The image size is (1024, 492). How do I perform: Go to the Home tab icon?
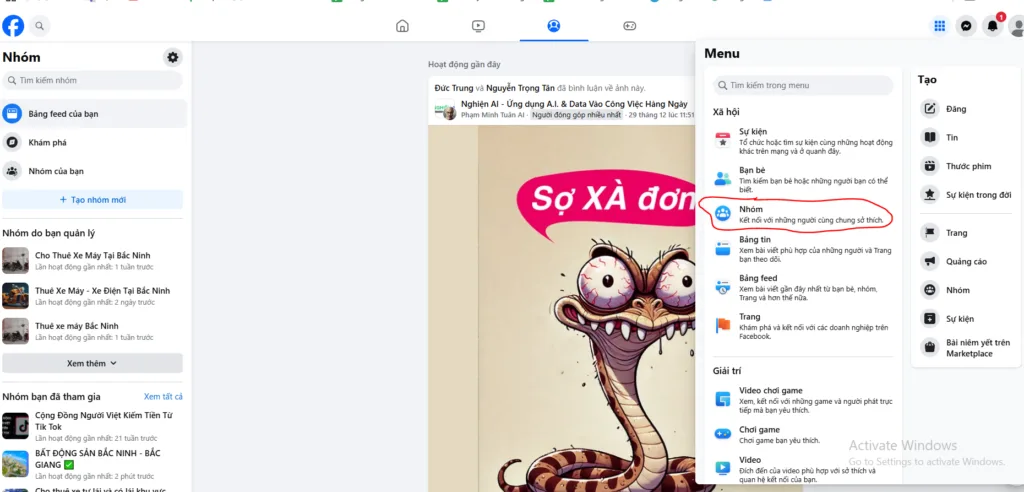tap(402, 26)
